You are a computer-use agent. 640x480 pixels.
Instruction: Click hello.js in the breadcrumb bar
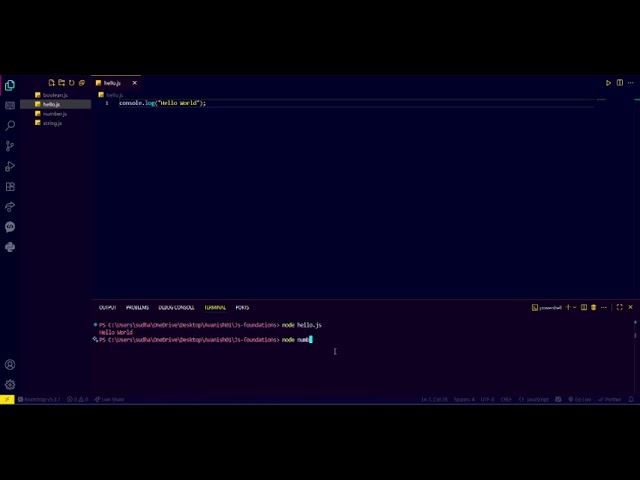pyautogui.click(x=111, y=95)
